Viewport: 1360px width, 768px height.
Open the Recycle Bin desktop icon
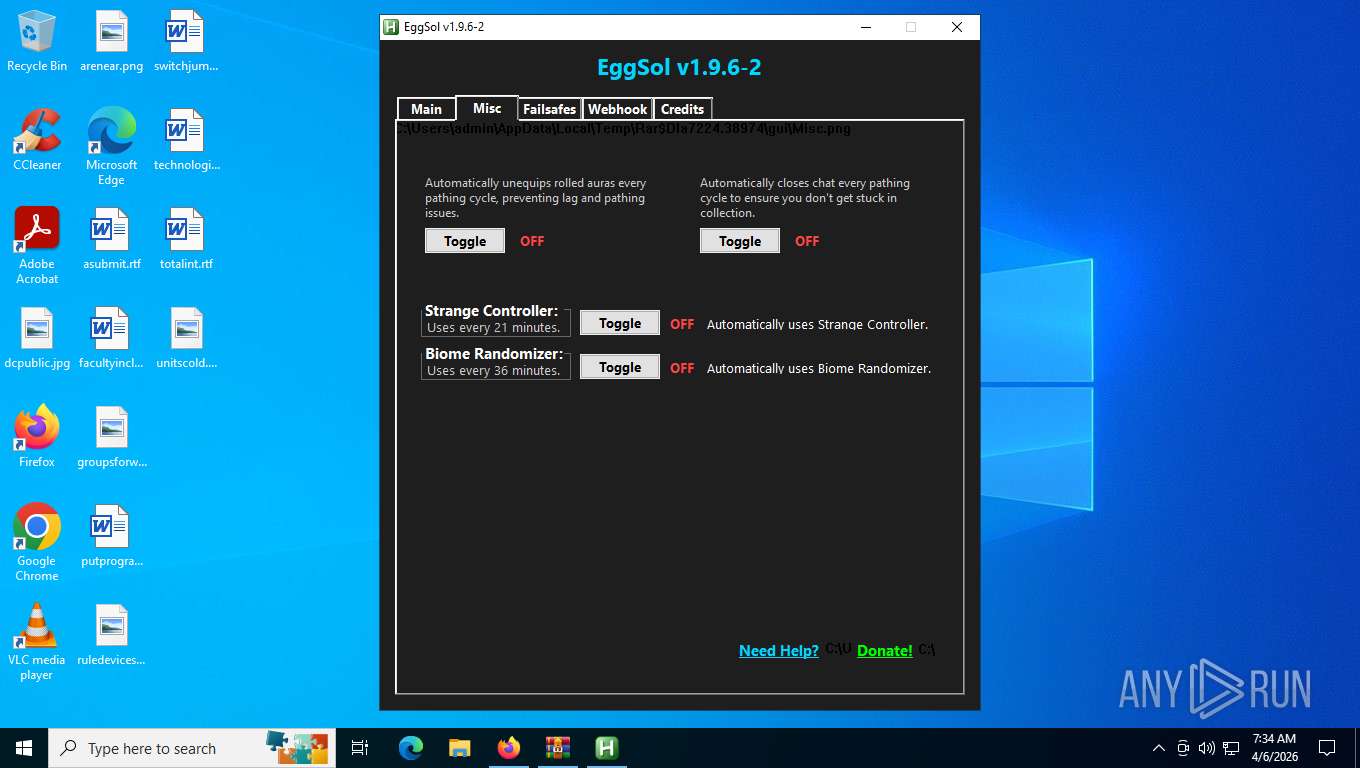point(37,41)
